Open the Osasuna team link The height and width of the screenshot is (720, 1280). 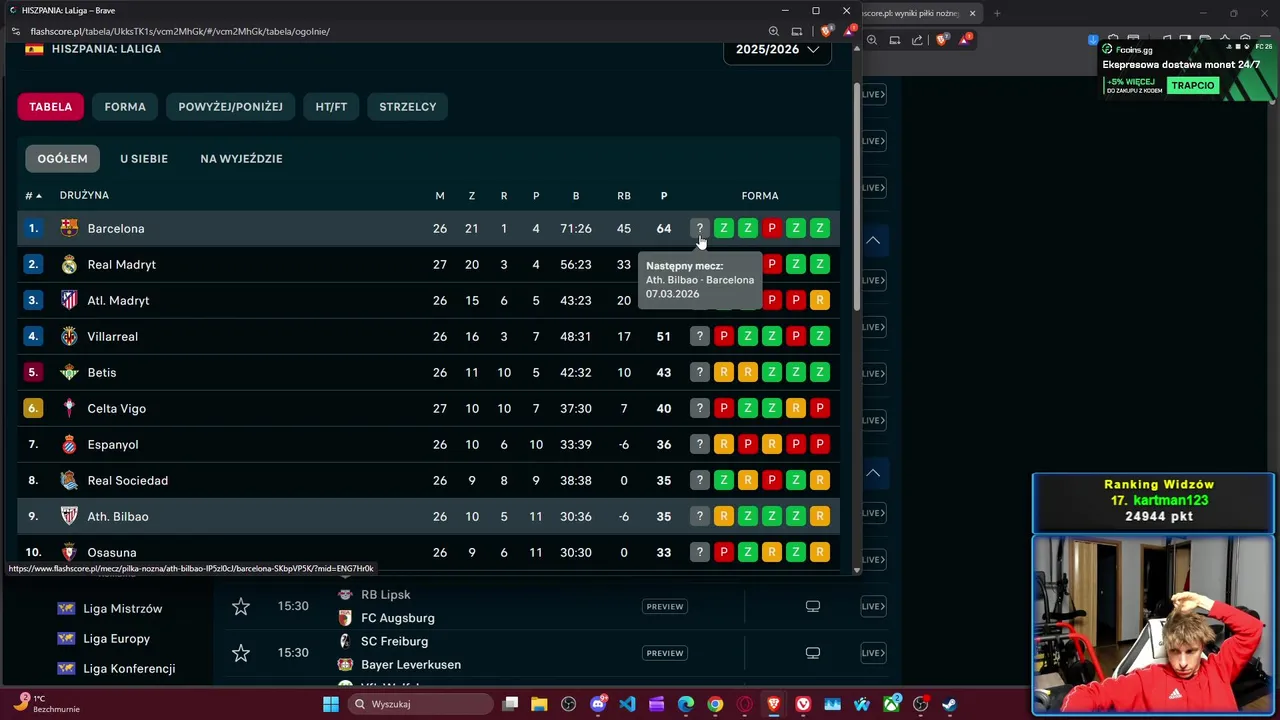112,552
